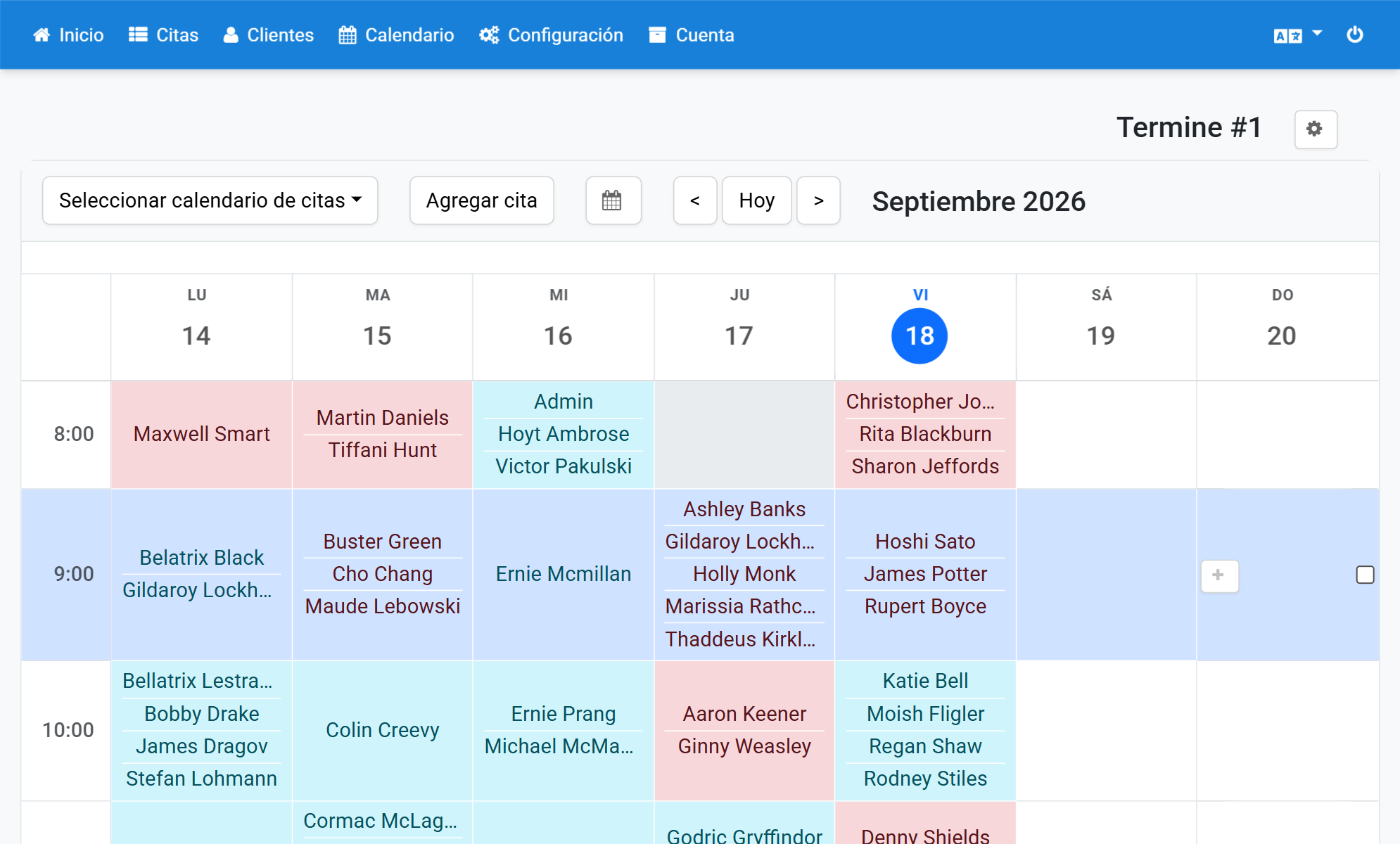This screenshot has width=1400, height=844.
Task: Select day 14 header
Action: (x=196, y=335)
